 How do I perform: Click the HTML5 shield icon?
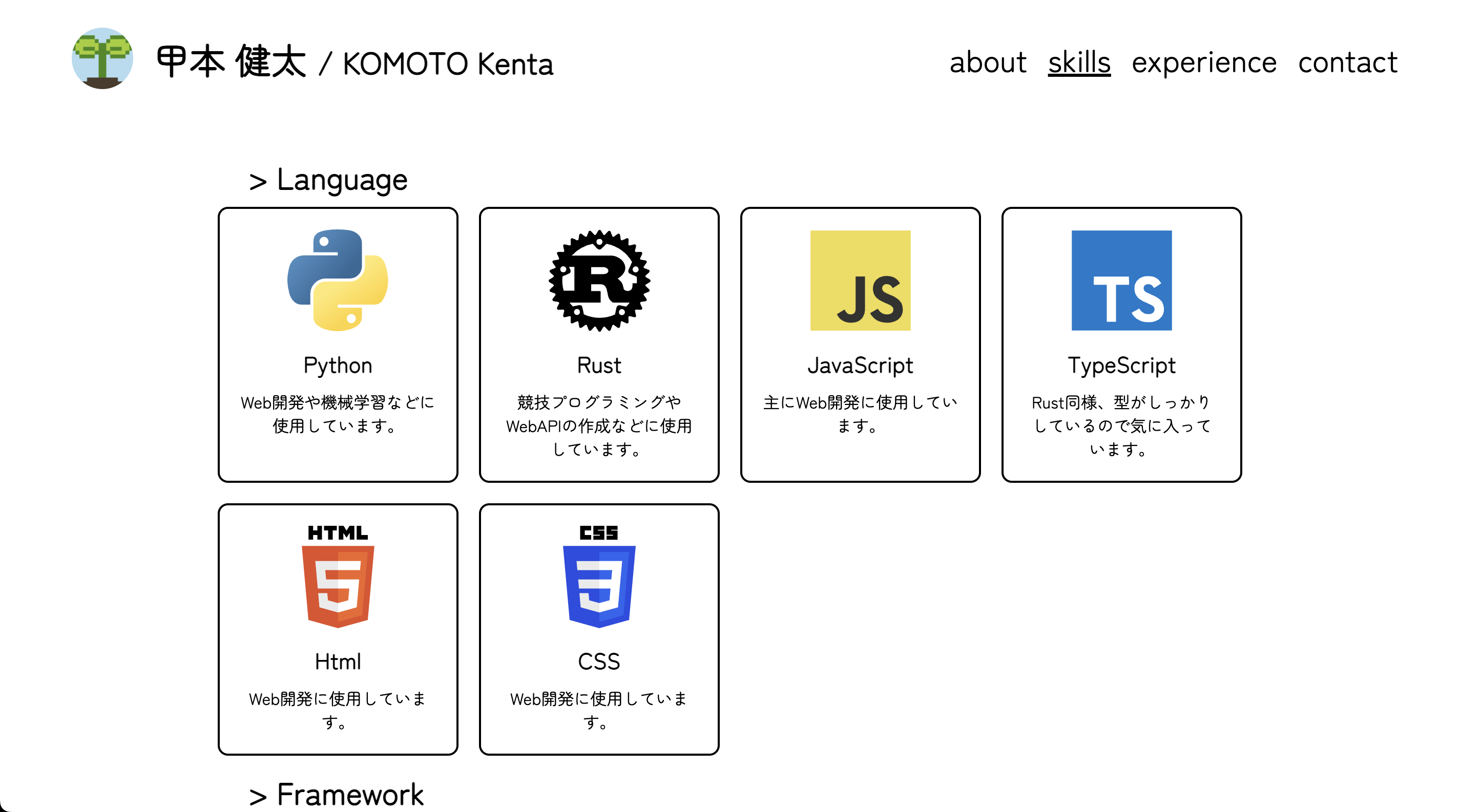coord(338,576)
